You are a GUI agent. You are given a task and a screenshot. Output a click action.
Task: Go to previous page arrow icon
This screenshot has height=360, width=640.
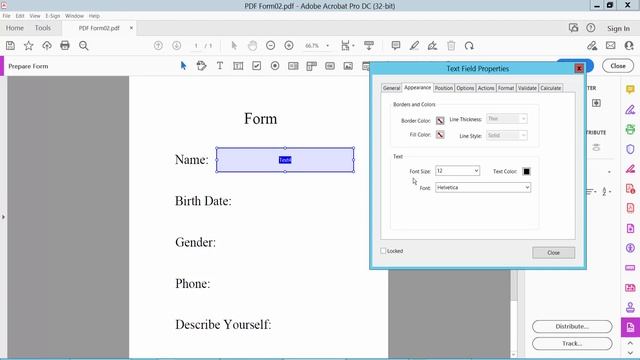(x=158, y=46)
